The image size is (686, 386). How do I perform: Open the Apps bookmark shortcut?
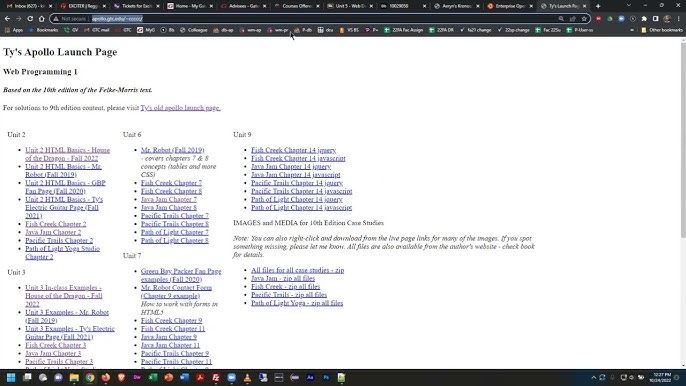[x=14, y=30]
